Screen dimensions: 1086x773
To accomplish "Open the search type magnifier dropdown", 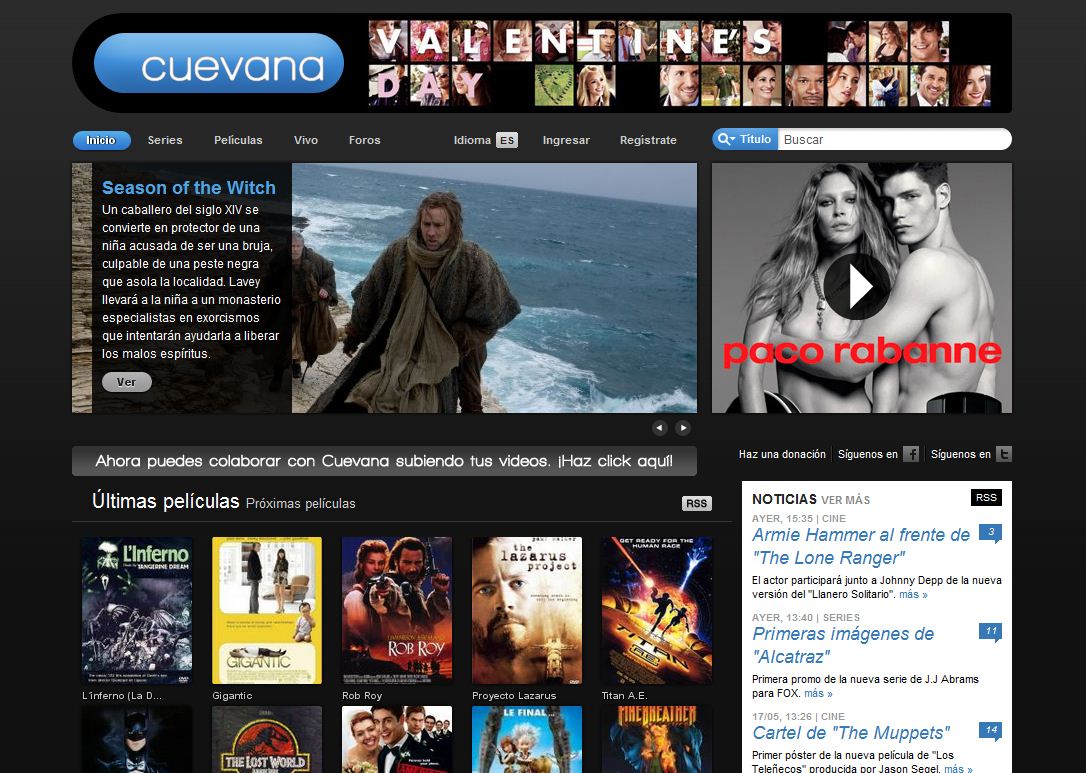I will tap(726, 139).
